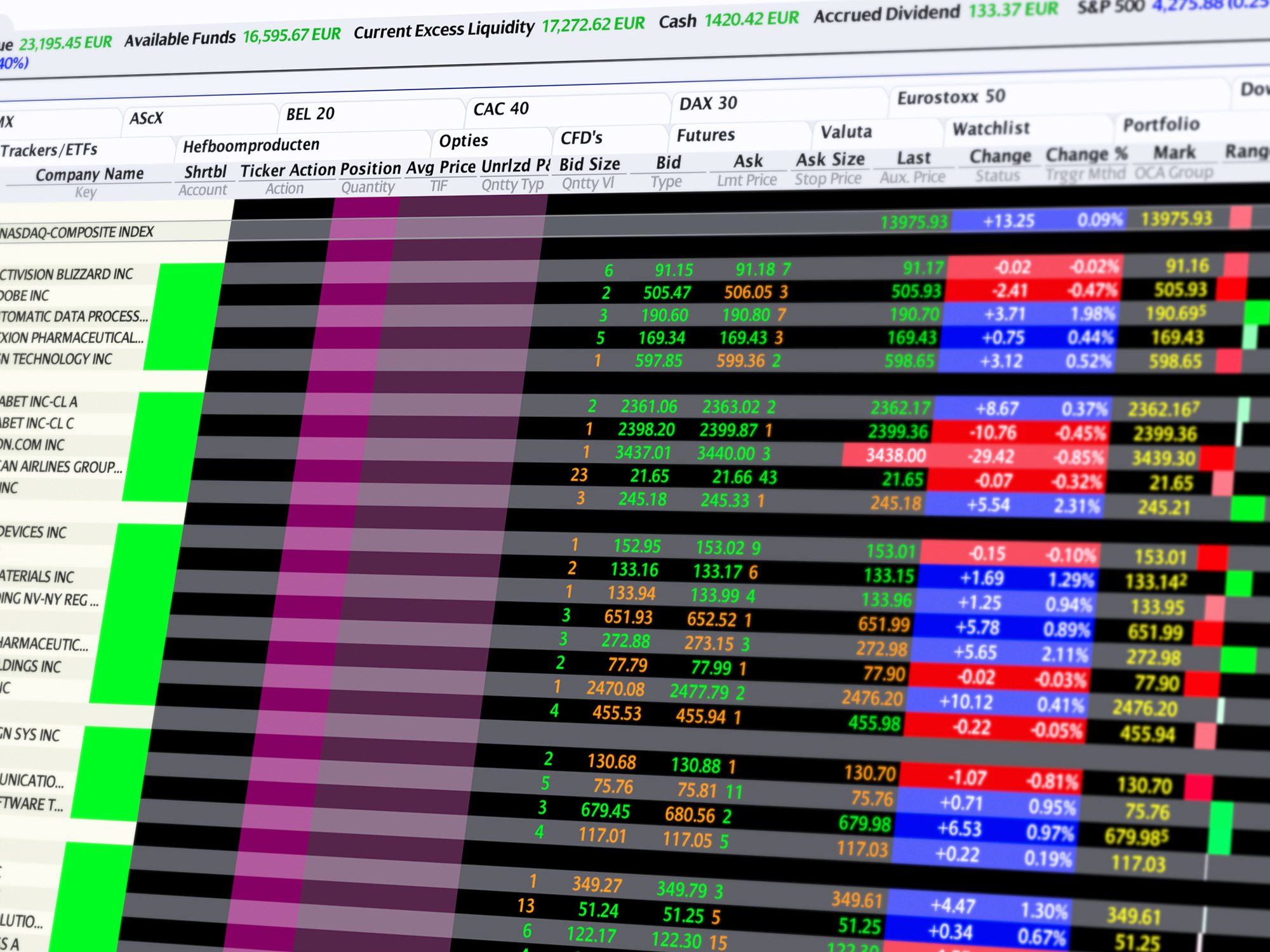1270x952 pixels.
Task: Click mark price 2476.20
Action: point(1144,708)
